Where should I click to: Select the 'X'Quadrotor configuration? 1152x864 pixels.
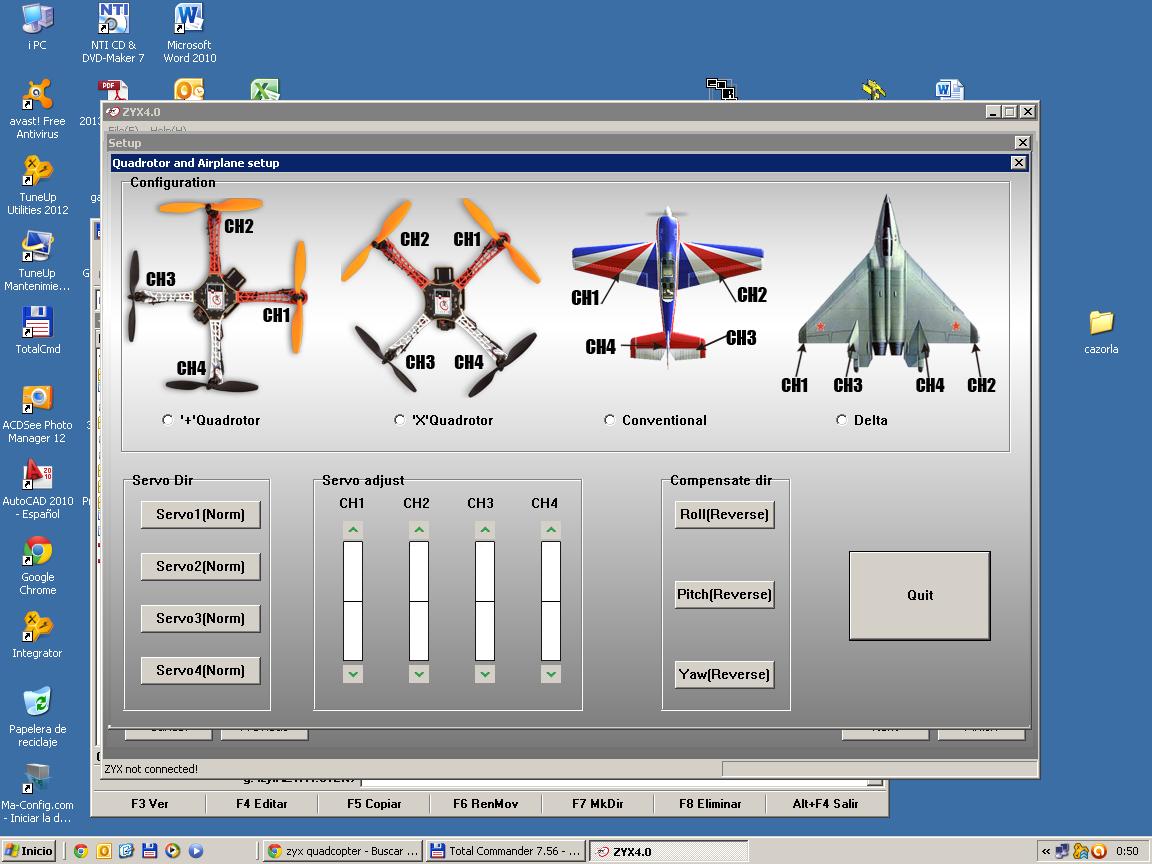(400, 420)
